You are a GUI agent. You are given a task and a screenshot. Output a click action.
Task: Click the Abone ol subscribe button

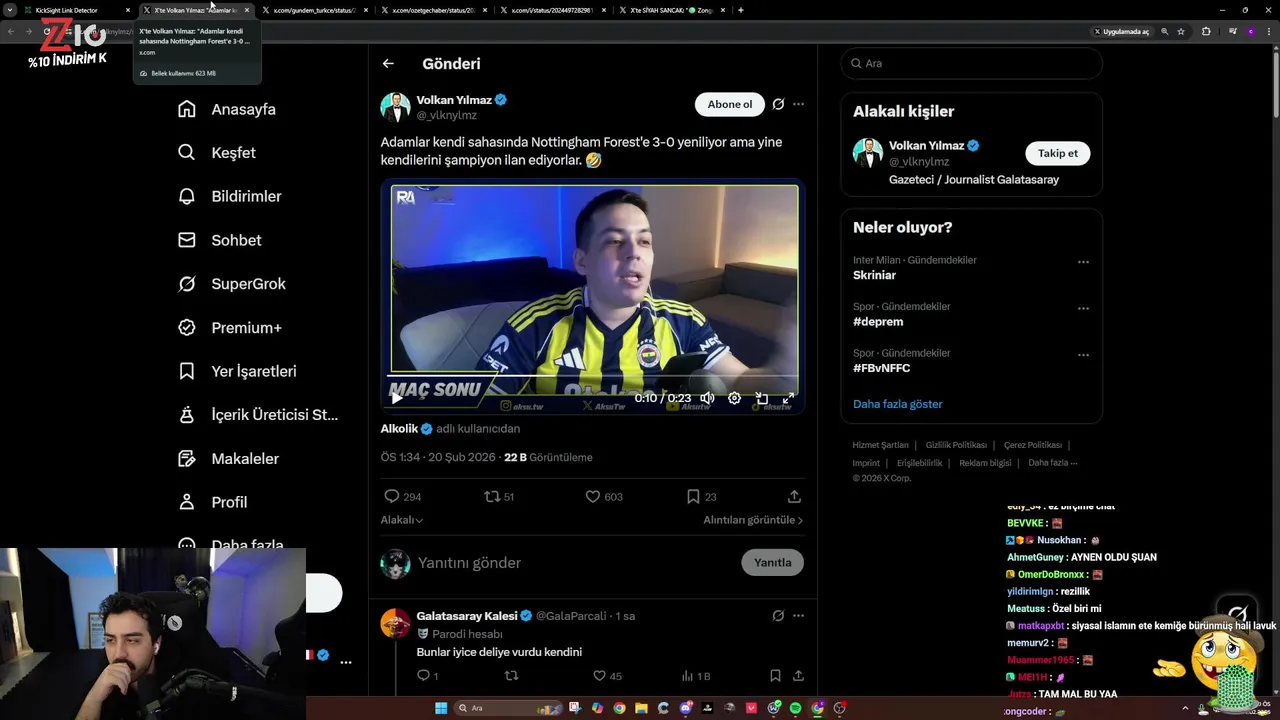coord(730,104)
